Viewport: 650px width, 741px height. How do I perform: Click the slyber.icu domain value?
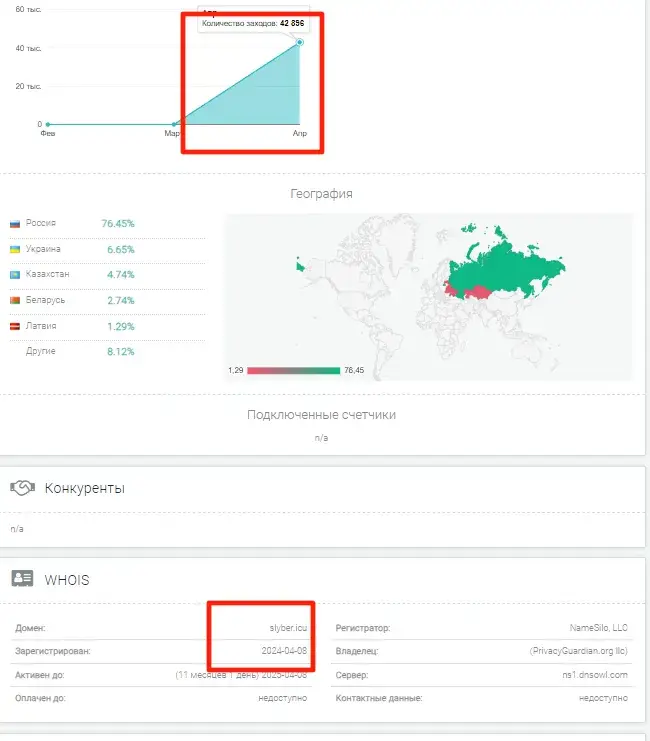pos(288,628)
